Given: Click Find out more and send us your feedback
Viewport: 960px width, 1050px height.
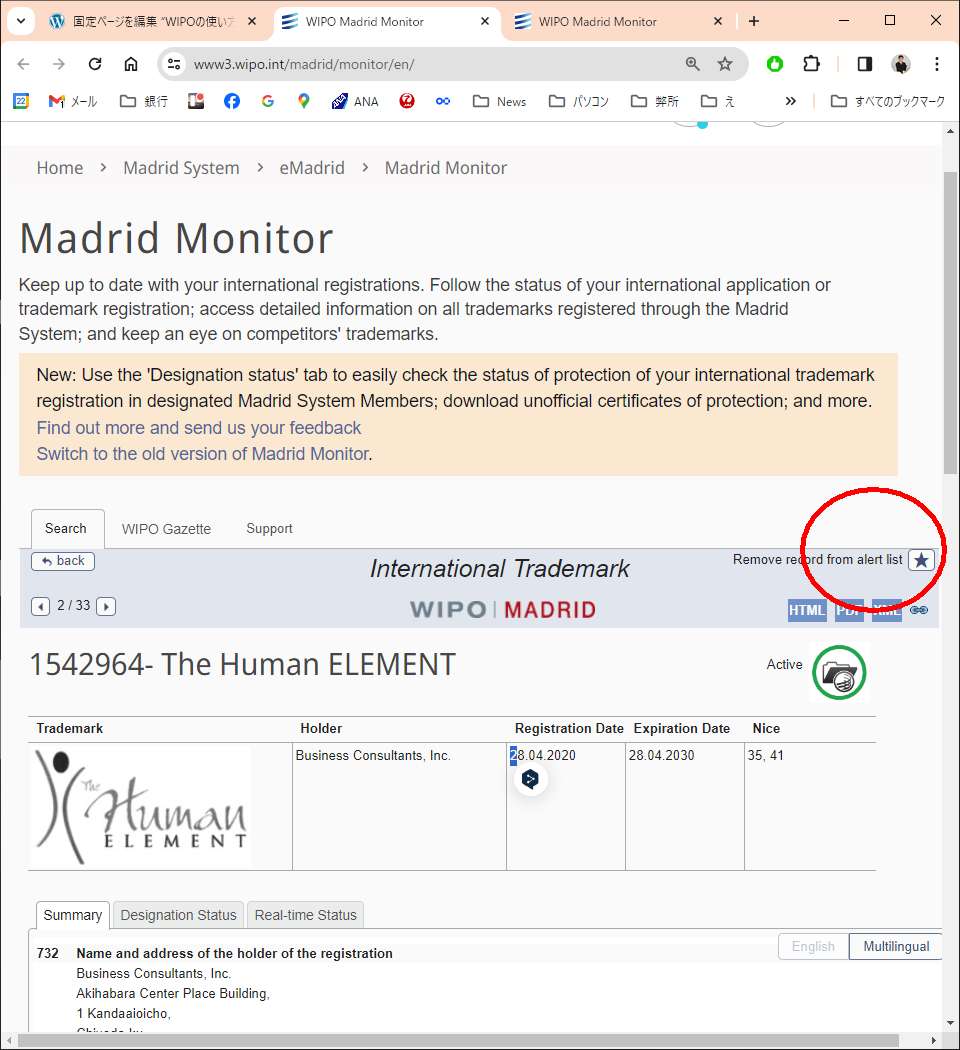Looking at the screenshot, I should (198, 427).
